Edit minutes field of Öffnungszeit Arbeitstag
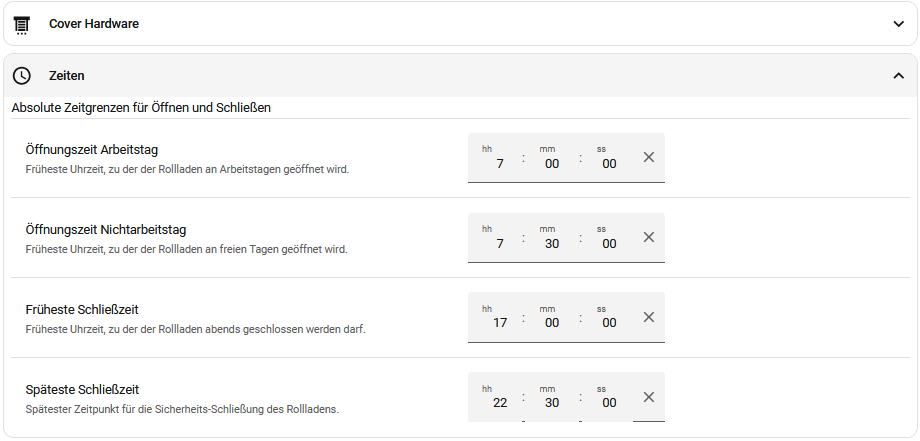This screenshot has height=441, width=920. [552, 158]
